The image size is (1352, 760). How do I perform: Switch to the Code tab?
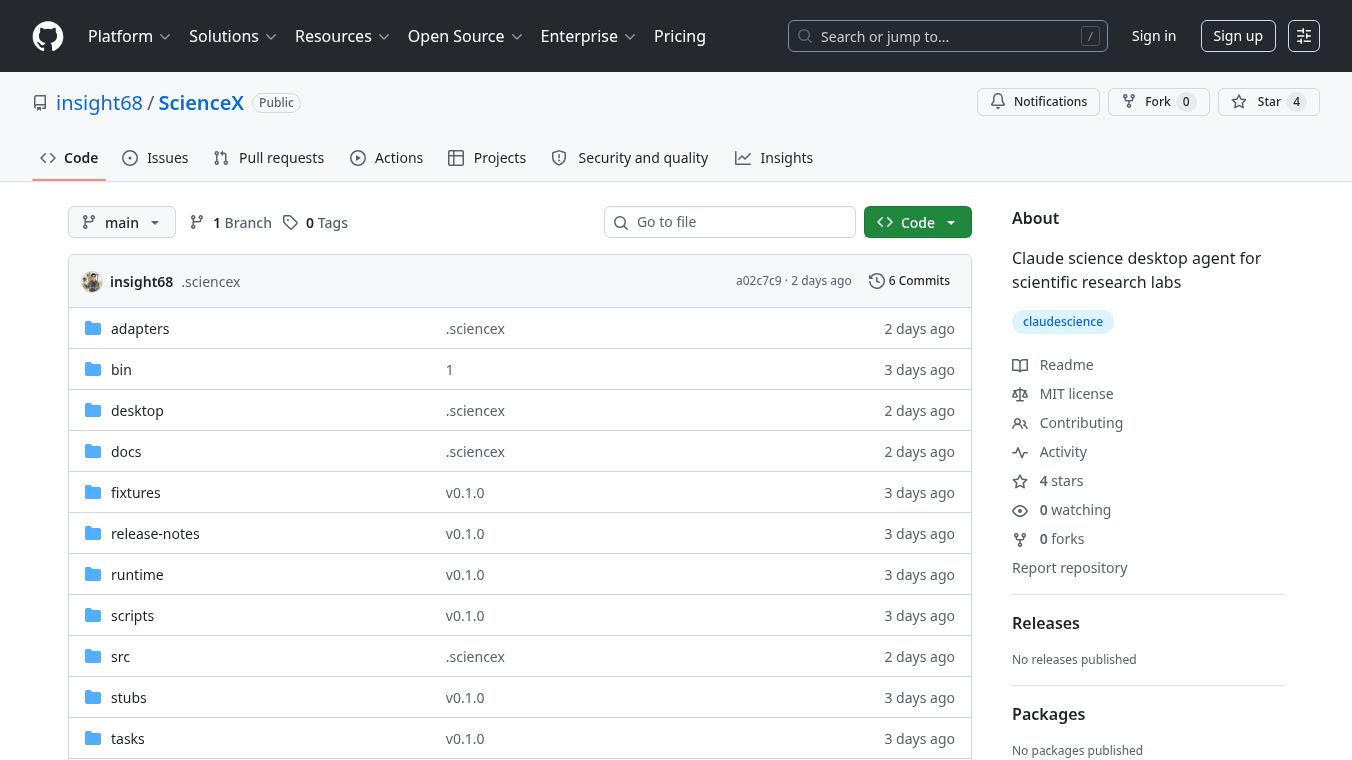click(x=69, y=158)
